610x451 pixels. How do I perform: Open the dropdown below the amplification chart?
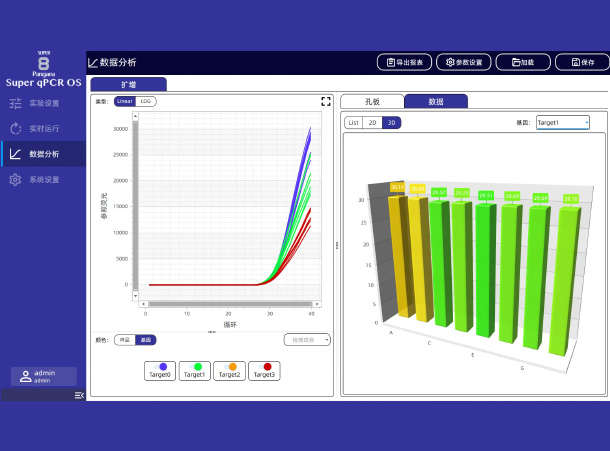(306, 340)
